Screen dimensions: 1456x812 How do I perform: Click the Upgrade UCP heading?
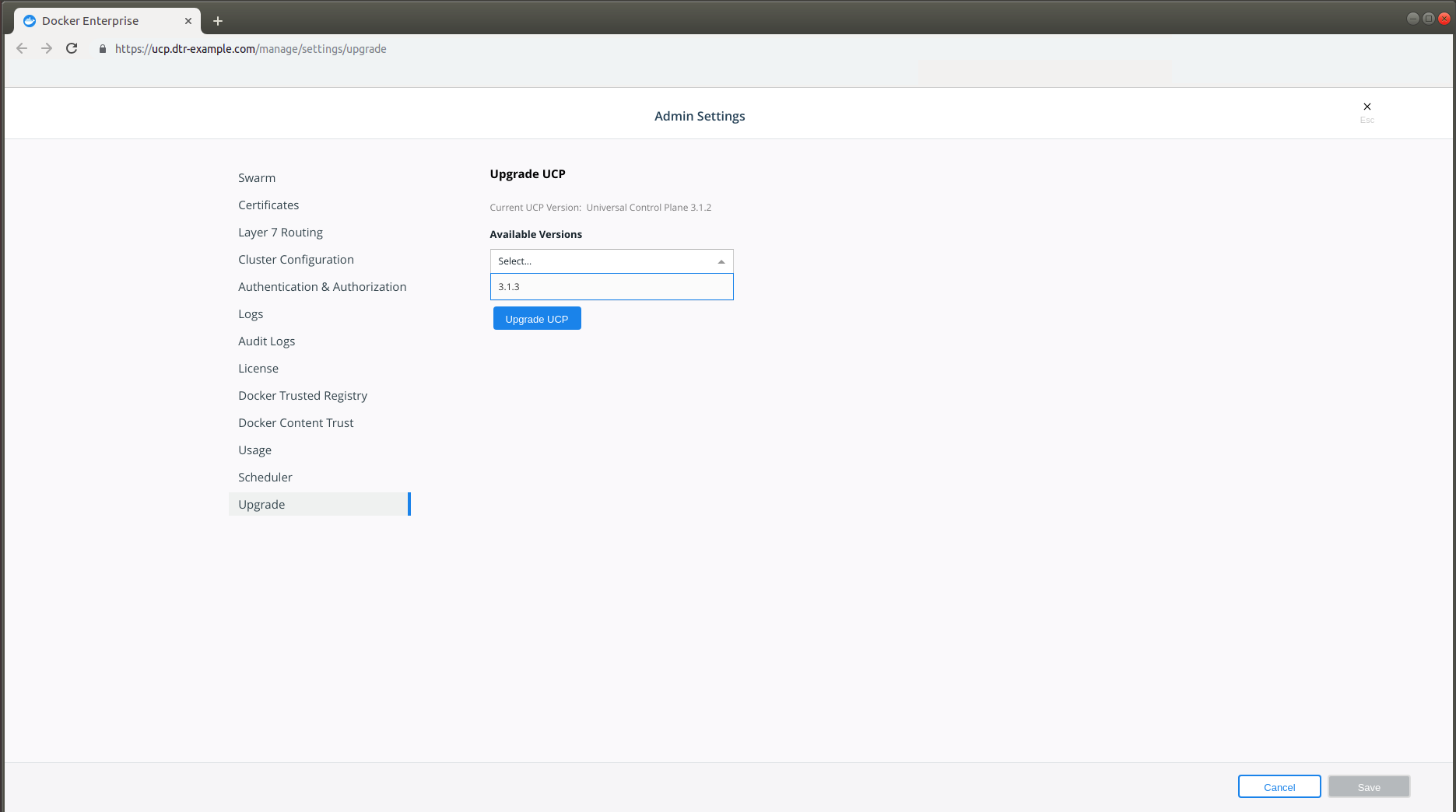point(528,174)
